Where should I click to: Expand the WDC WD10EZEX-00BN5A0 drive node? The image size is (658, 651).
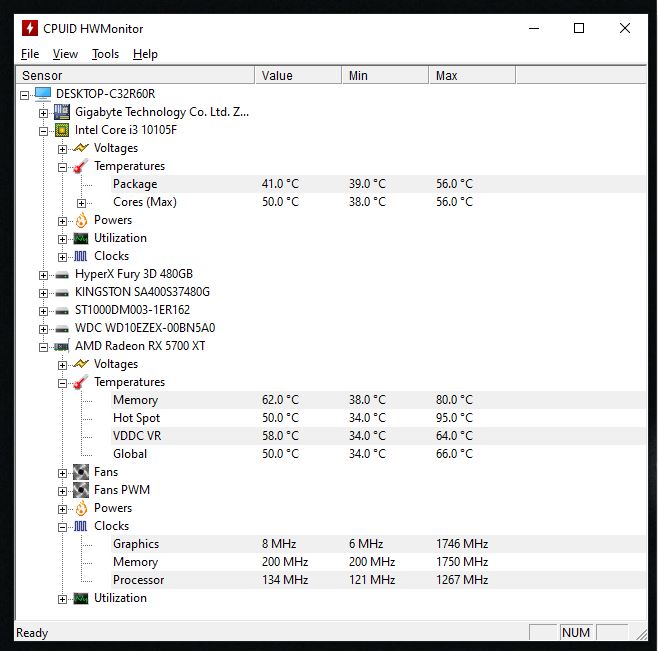click(43, 329)
